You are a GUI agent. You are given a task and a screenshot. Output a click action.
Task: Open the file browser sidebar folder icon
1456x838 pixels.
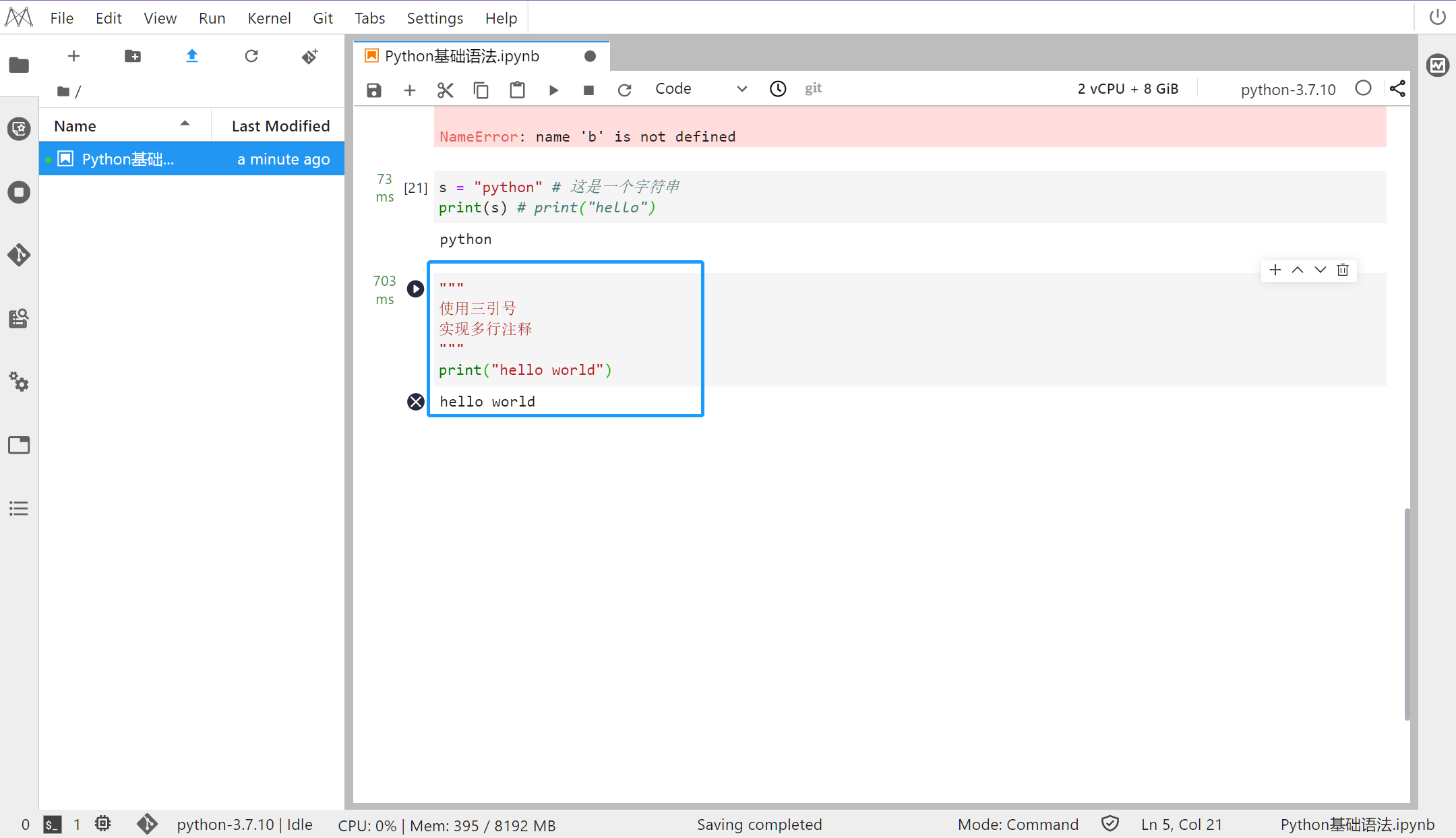[x=19, y=65]
